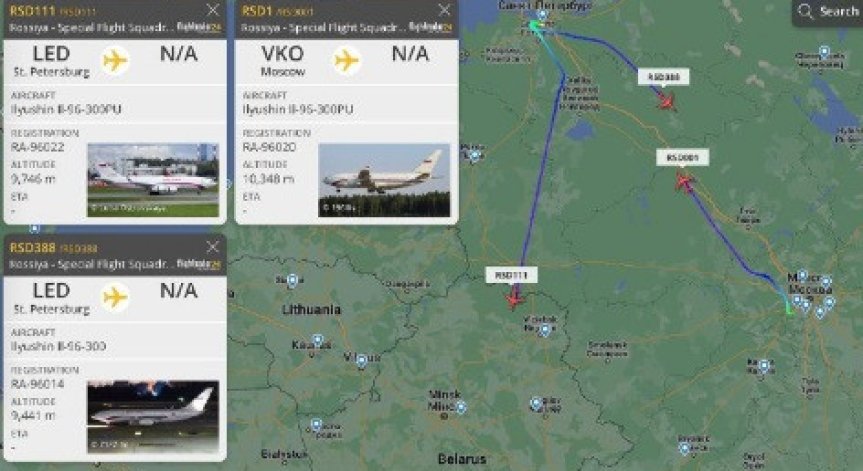Open the Search magnifier icon

tap(805, 11)
